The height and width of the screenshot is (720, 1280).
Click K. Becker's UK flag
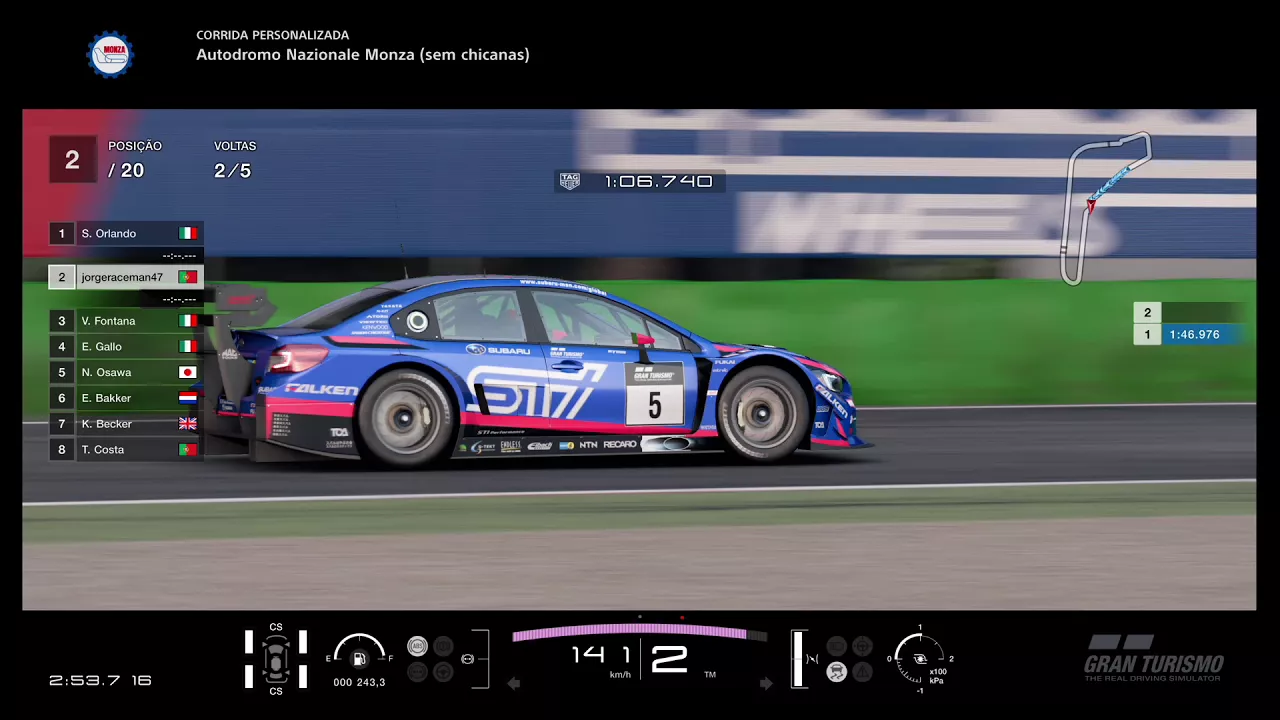click(x=188, y=424)
